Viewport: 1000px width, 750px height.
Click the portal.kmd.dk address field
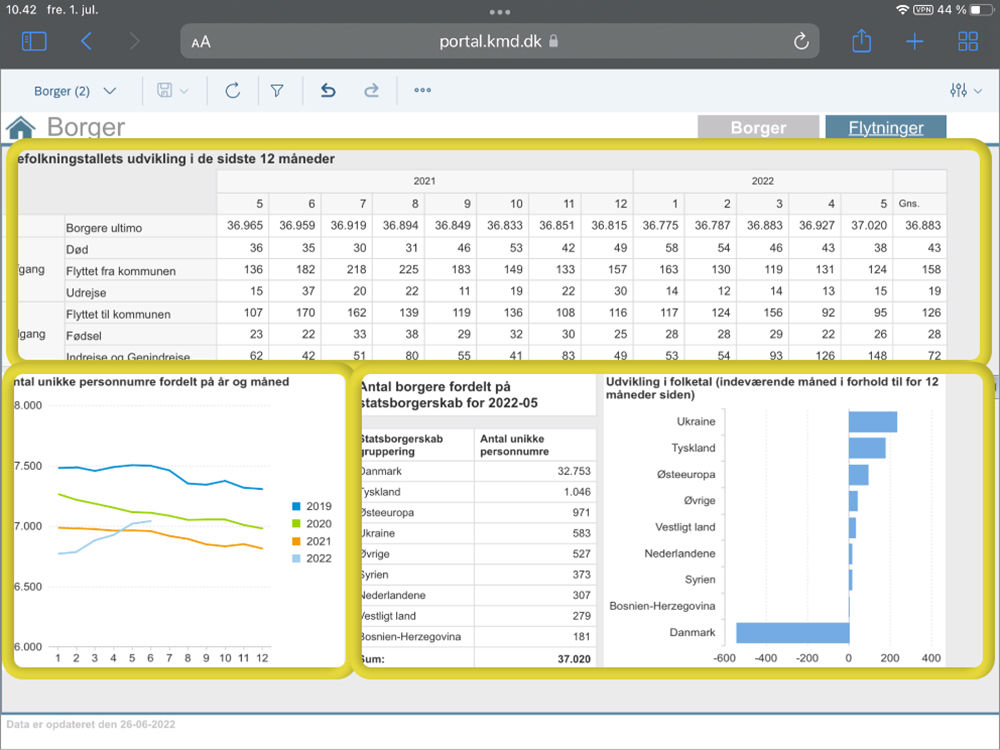[498, 42]
